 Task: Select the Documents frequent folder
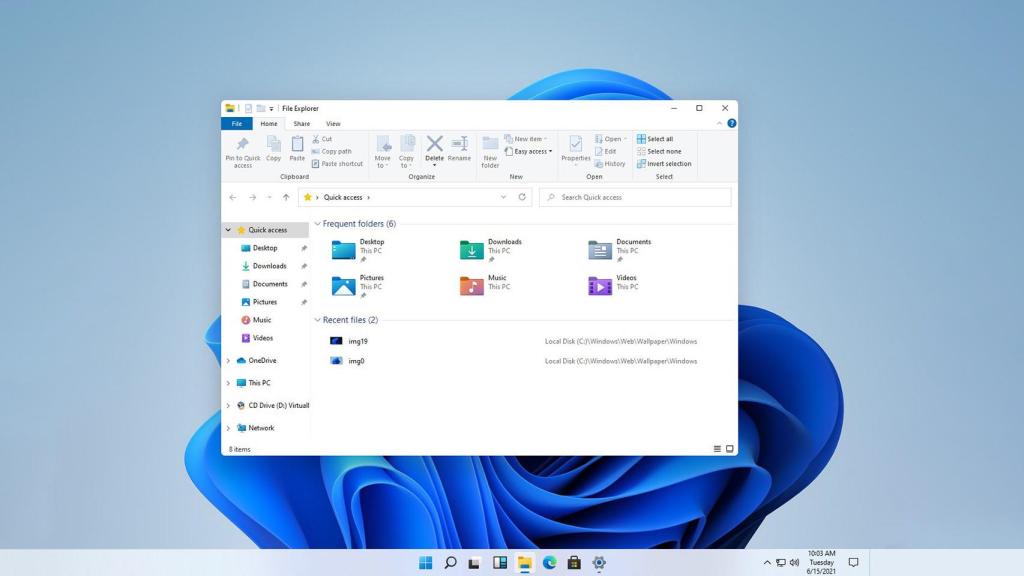[x=620, y=250]
